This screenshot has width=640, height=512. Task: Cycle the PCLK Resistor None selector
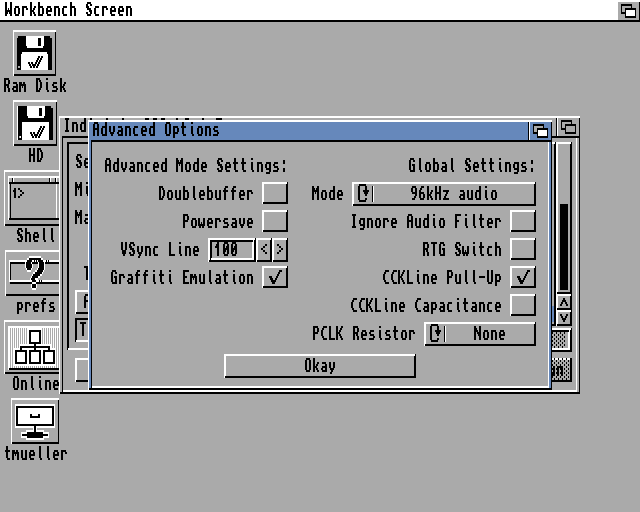pyautogui.click(x=479, y=333)
